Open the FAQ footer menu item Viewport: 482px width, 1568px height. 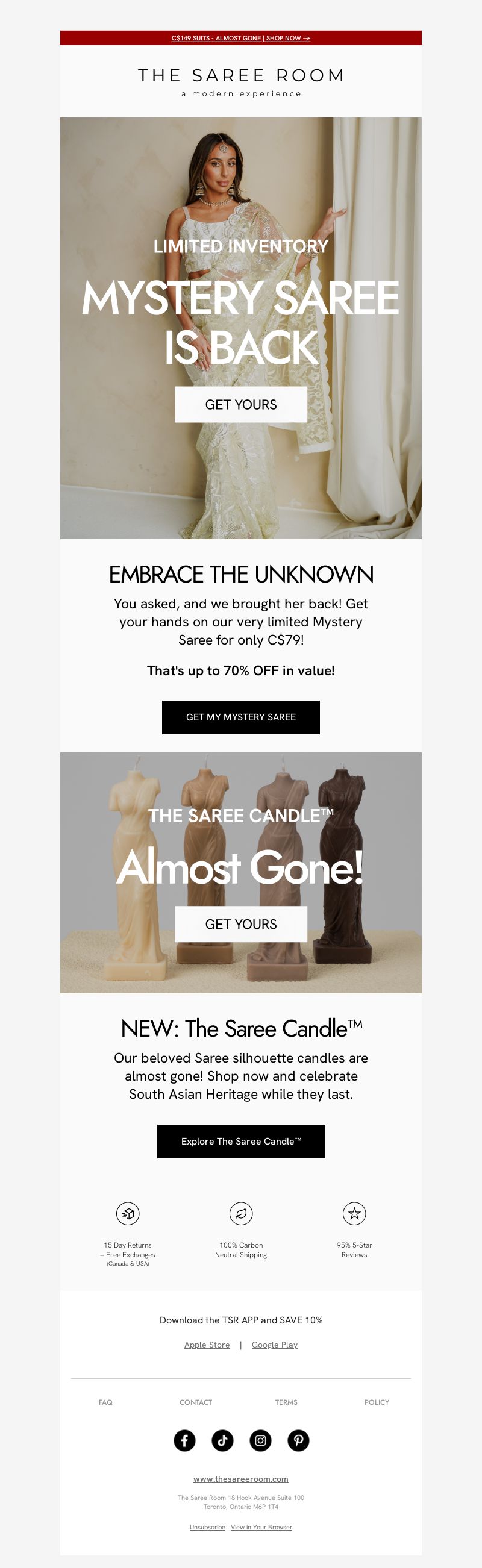[105, 1402]
